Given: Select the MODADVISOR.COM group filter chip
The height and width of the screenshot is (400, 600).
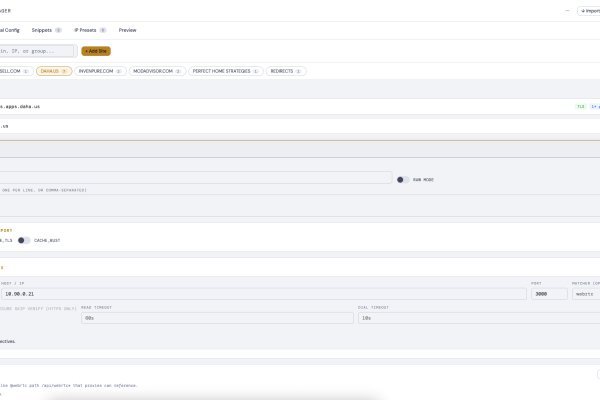Looking at the screenshot, I should [157, 71].
